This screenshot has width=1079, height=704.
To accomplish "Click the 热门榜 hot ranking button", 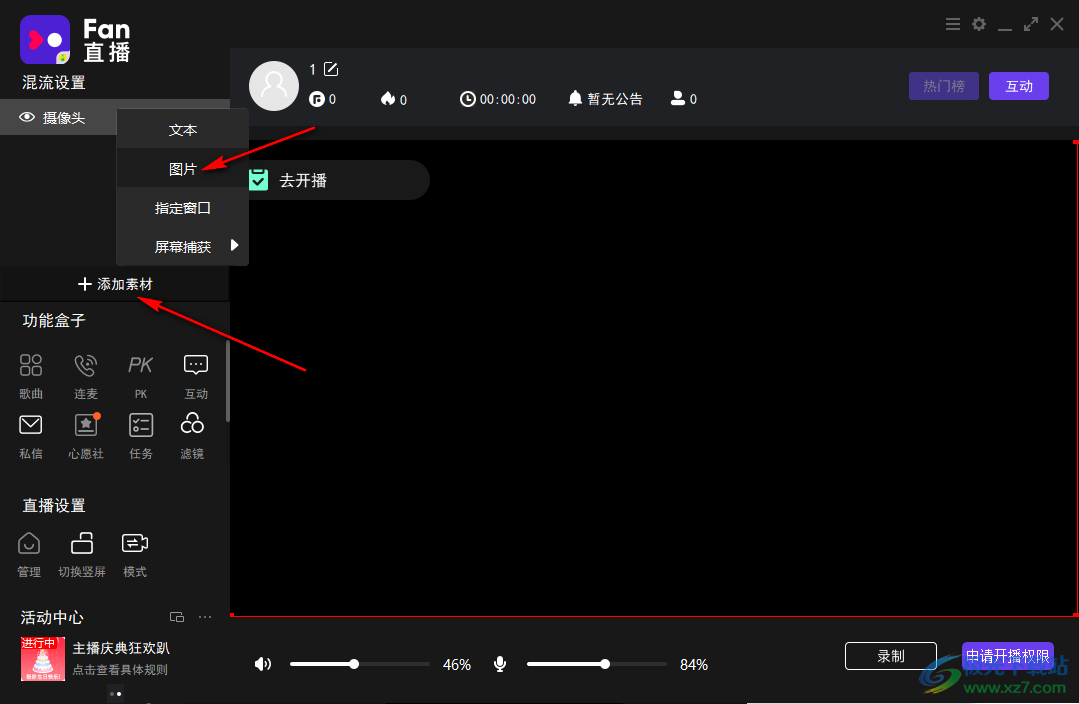I will coord(943,86).
